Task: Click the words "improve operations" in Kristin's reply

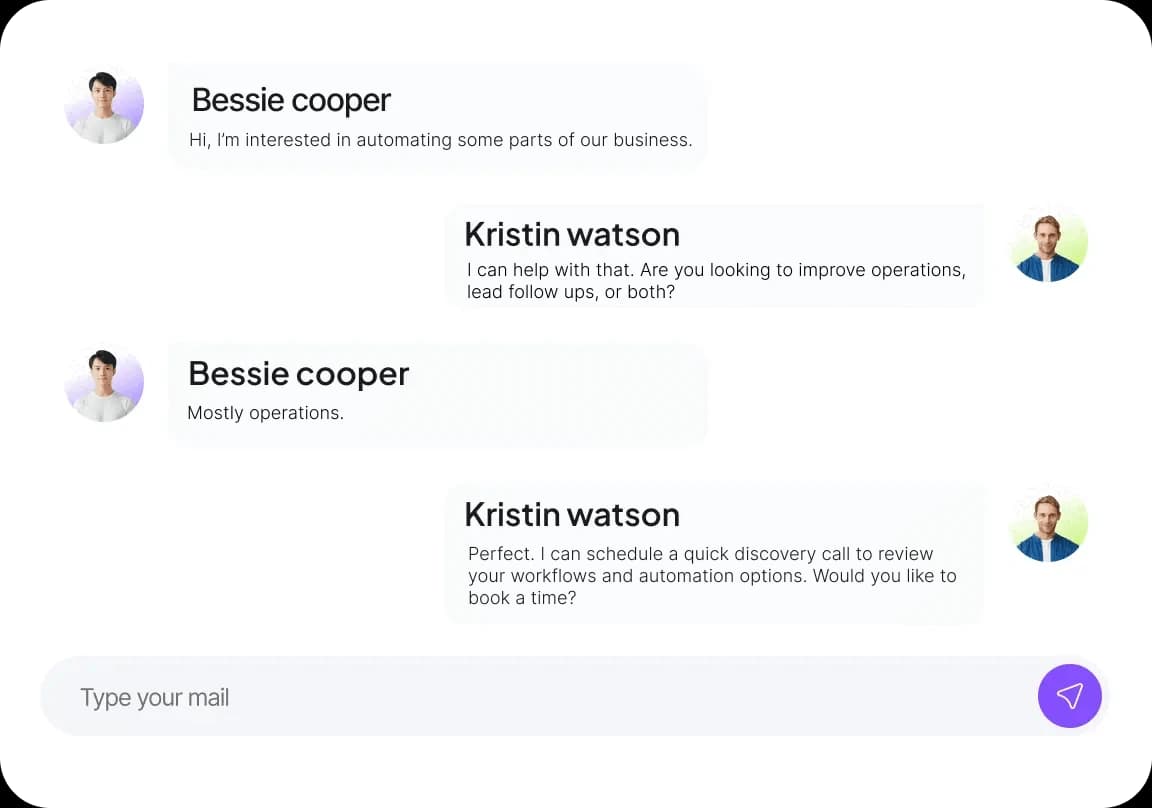Action: coord(888,270)
